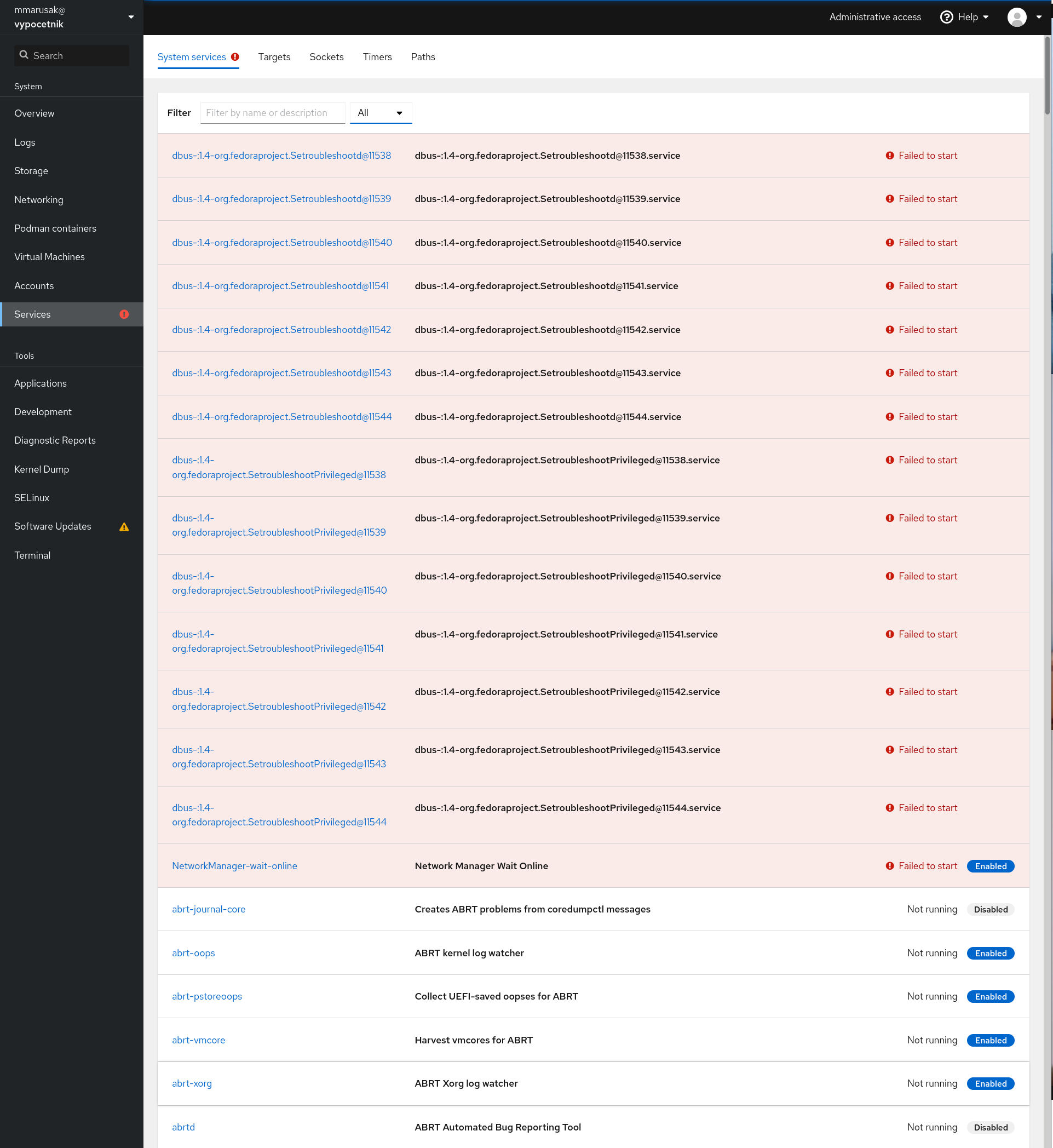This screenshot has height=1148, width=1053.
Task: Click the Administrative access button
Action: 874,16
